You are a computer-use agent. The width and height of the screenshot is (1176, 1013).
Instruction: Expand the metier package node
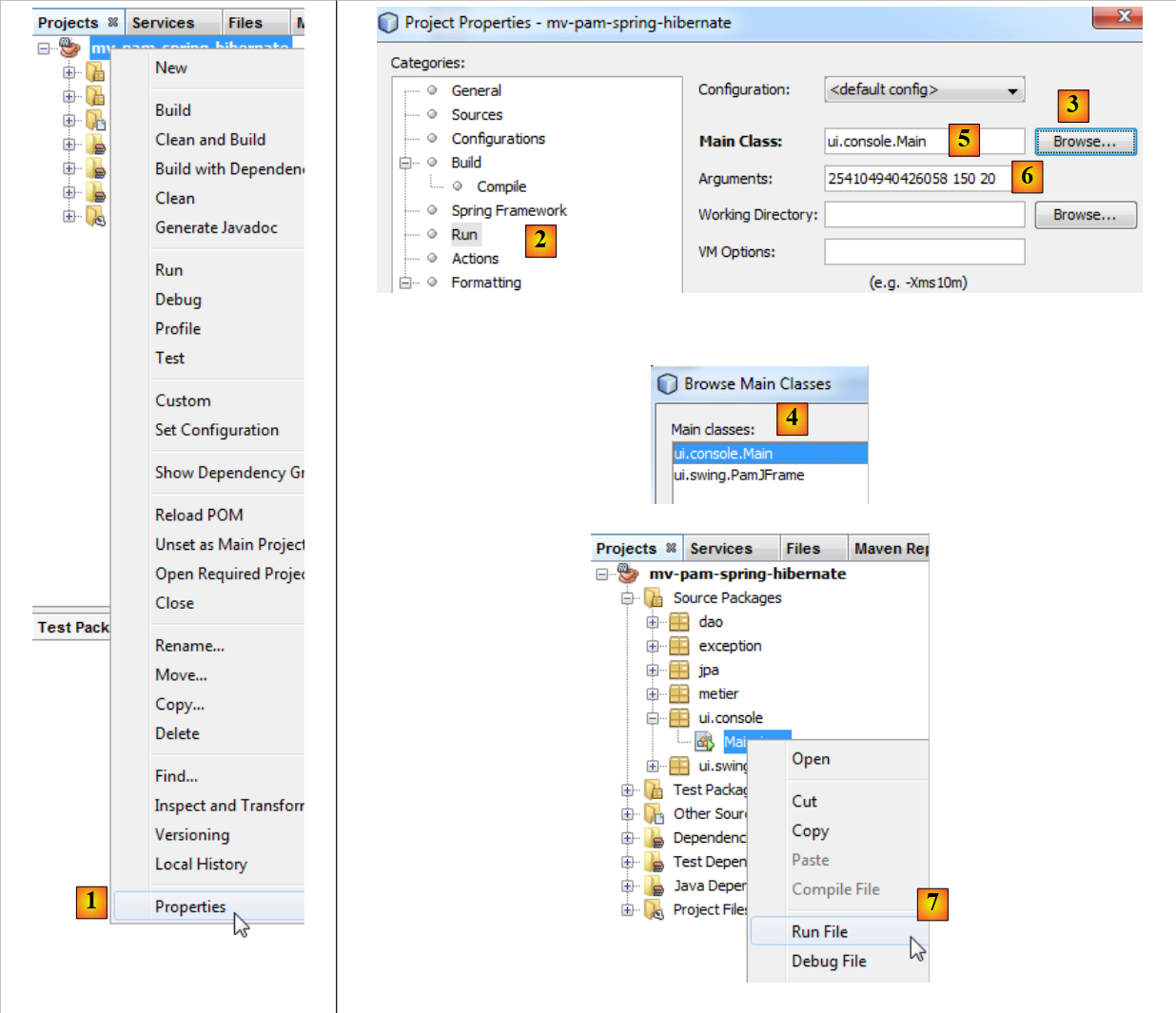coord(653,694)
